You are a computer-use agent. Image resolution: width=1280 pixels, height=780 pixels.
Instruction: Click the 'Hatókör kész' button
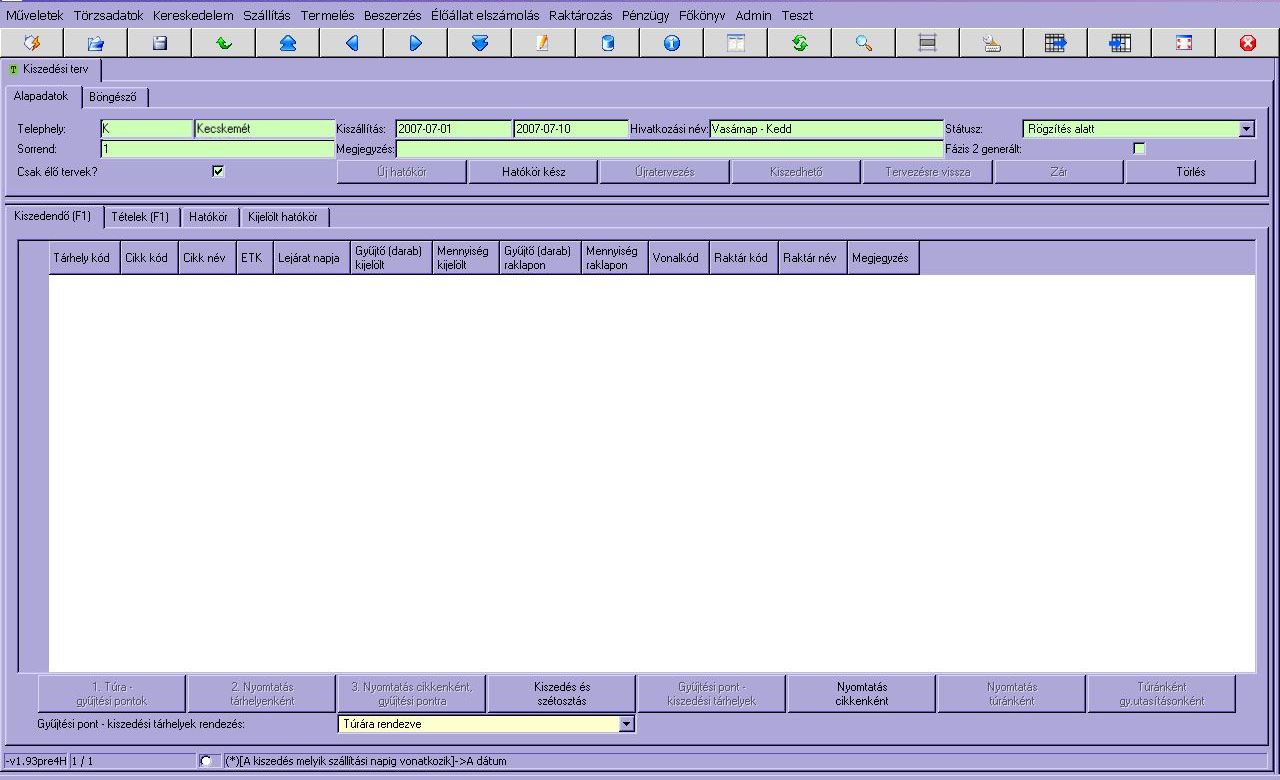(533, 172)
